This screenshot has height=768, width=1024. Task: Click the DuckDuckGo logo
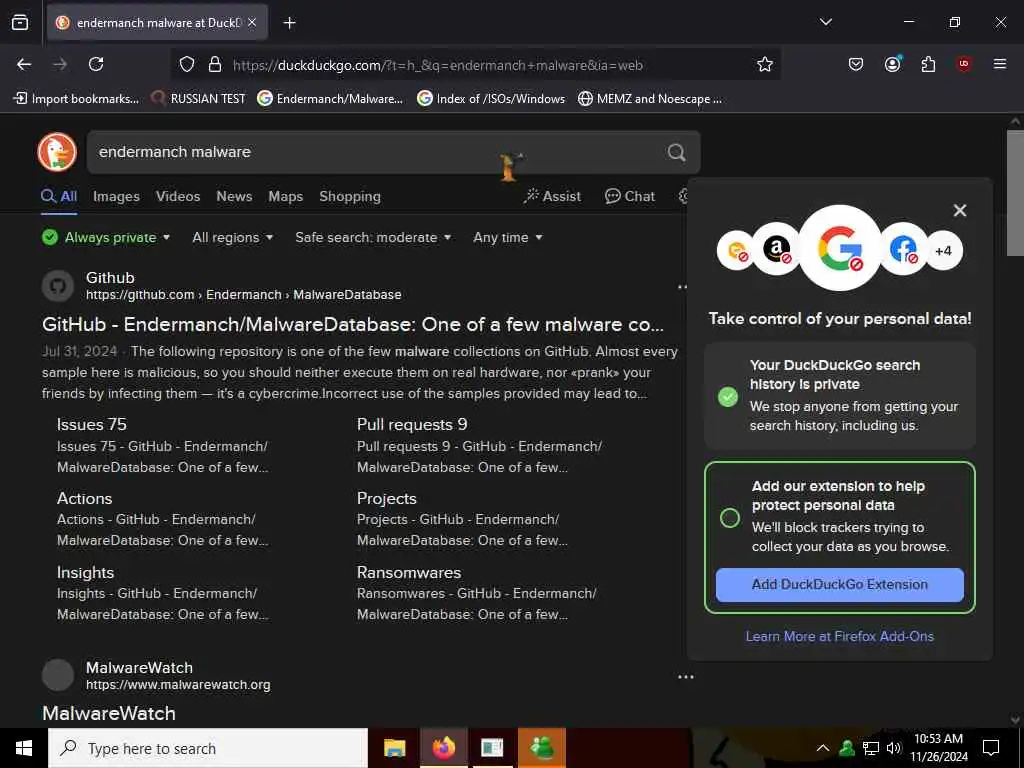(57, 152)
